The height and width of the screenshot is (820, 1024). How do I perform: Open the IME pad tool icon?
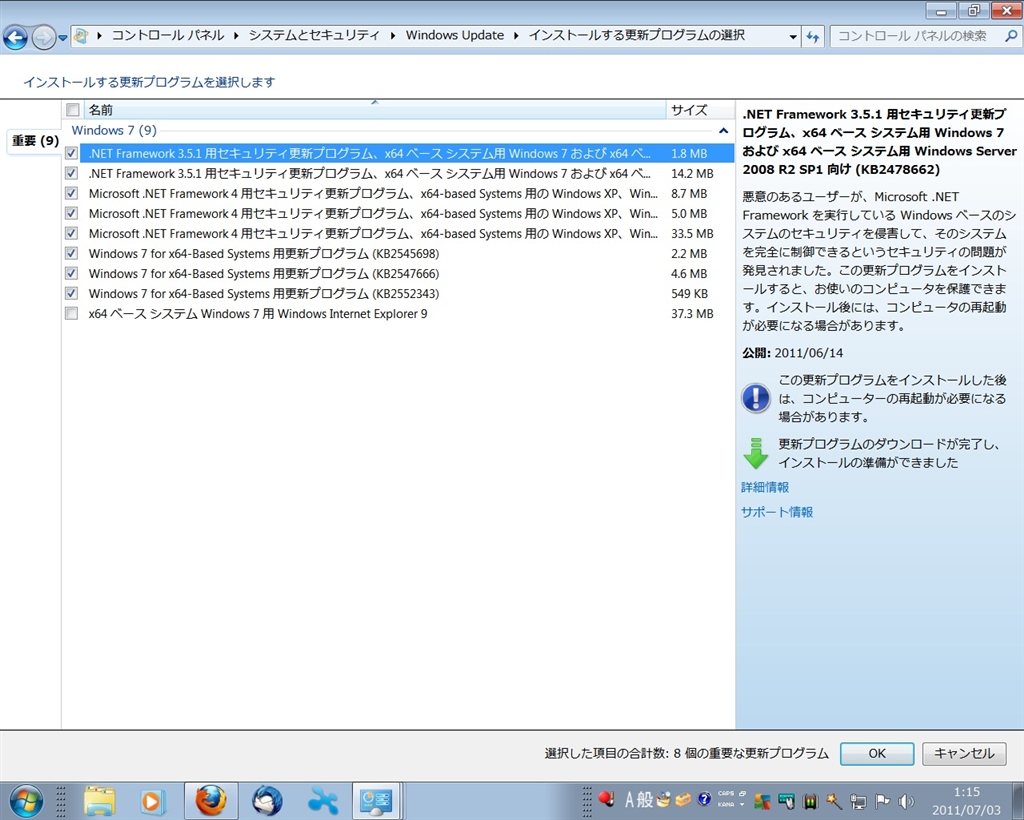664,799
